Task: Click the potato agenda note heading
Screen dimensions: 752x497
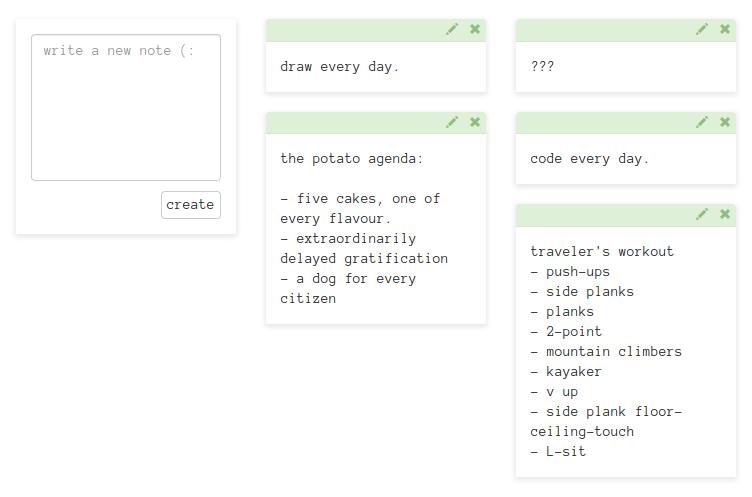Action: point(352,159)
